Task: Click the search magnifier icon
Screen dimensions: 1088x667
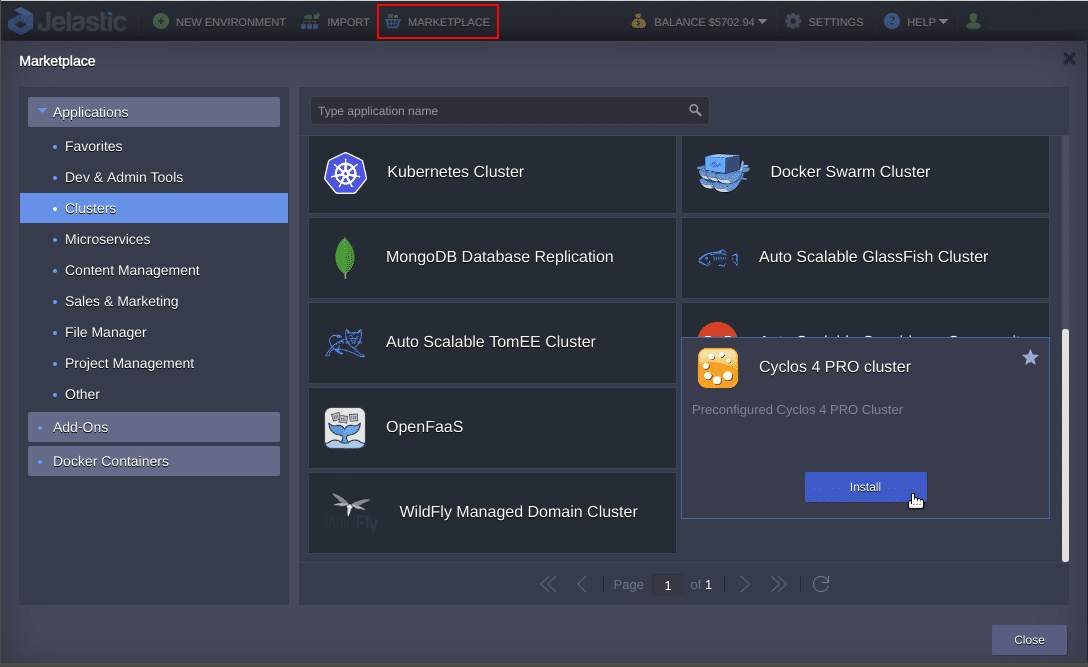Action: [x=695, y=110]
